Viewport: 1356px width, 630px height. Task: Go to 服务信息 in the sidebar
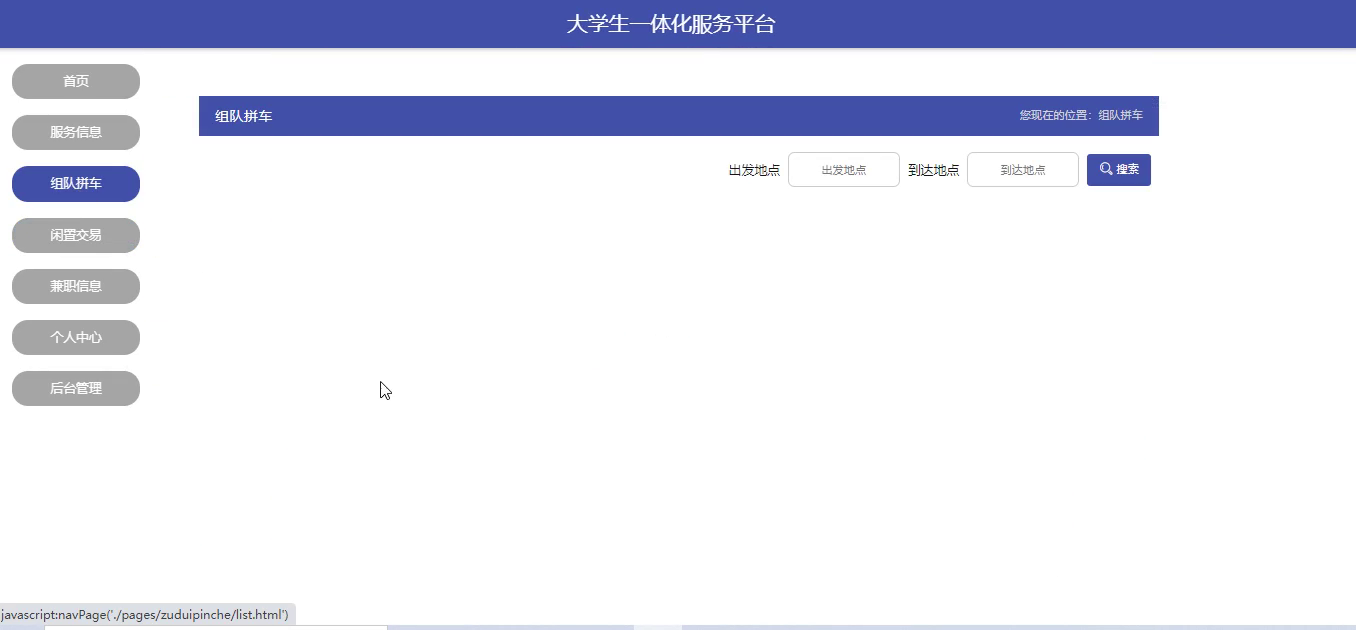[x=76, y=132]
